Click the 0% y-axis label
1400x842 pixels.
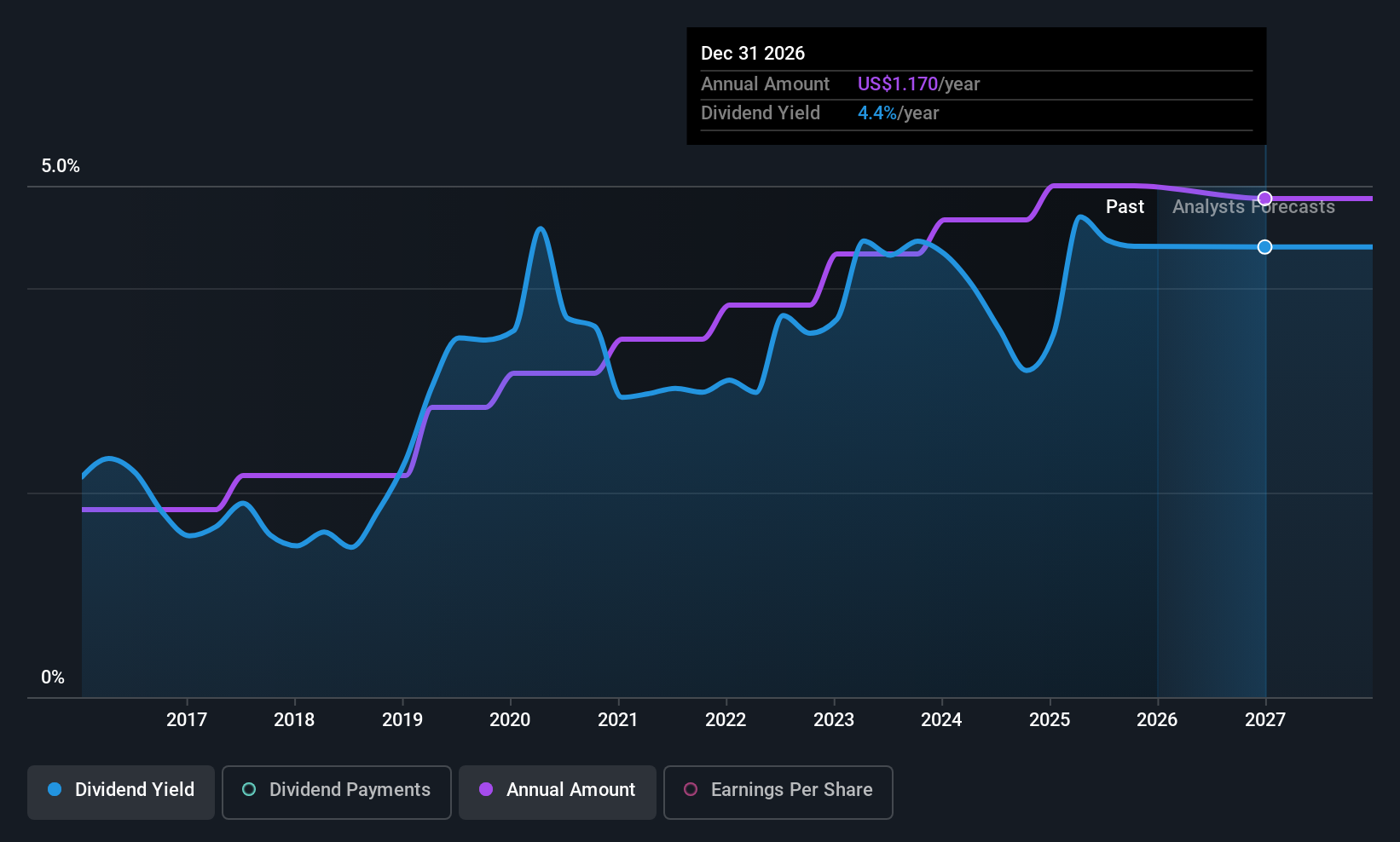(53, 678)
